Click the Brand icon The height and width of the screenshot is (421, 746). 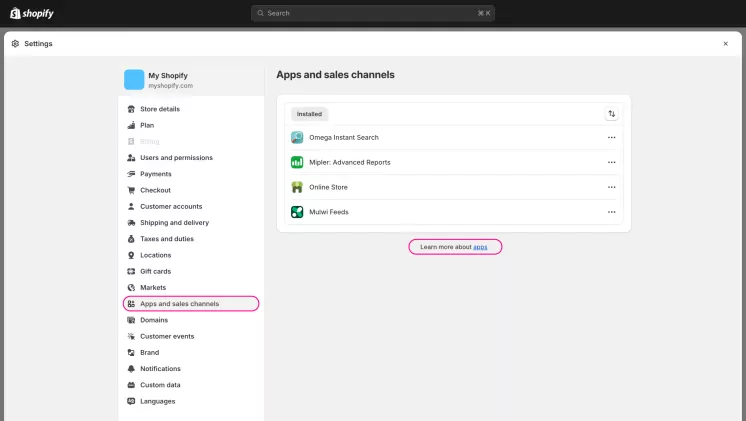[x=131, y=352]
